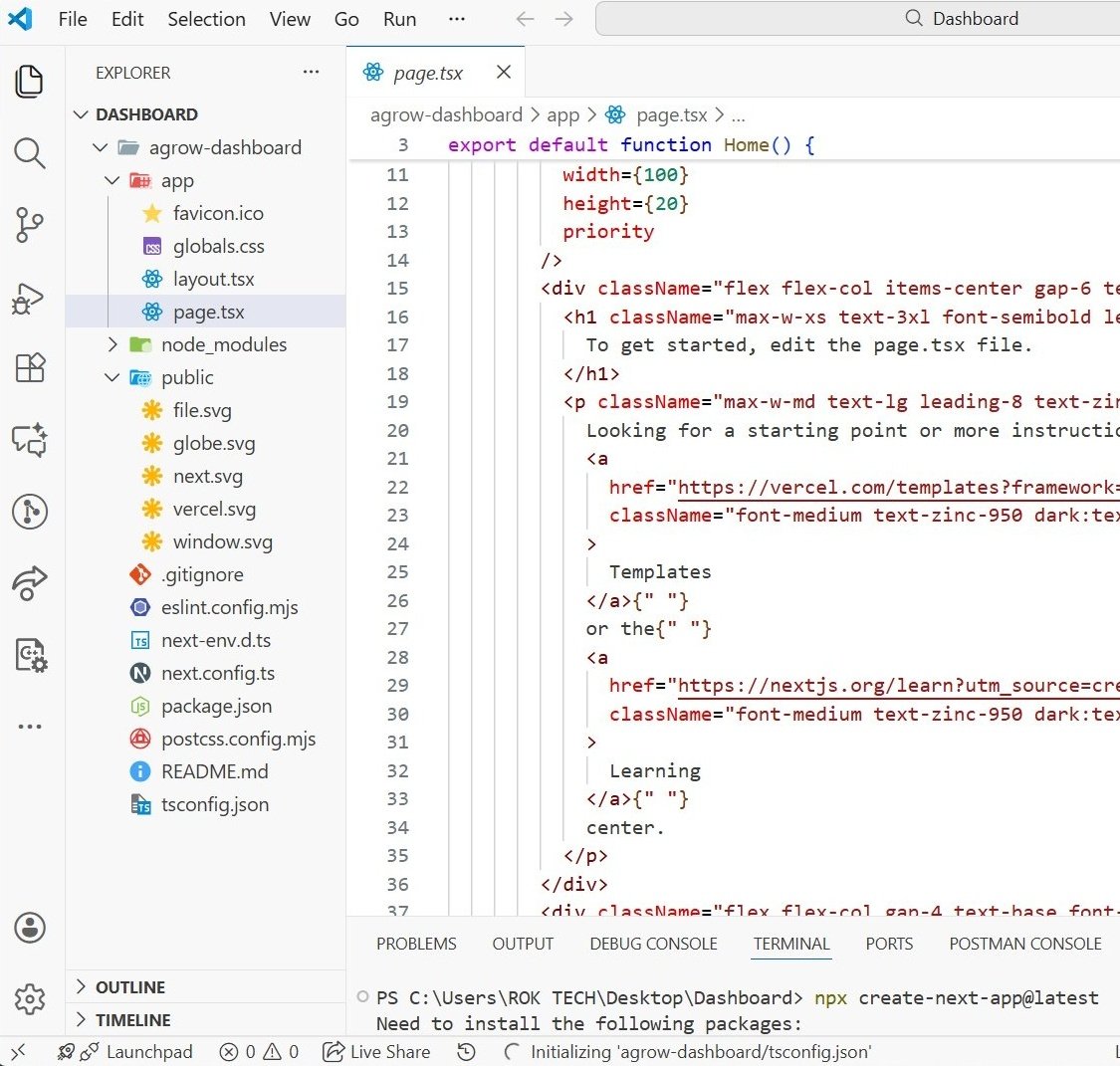Open globals.css in the explorer
The height and width of the screenshot is (1066, 1120).
pos(206,246)
